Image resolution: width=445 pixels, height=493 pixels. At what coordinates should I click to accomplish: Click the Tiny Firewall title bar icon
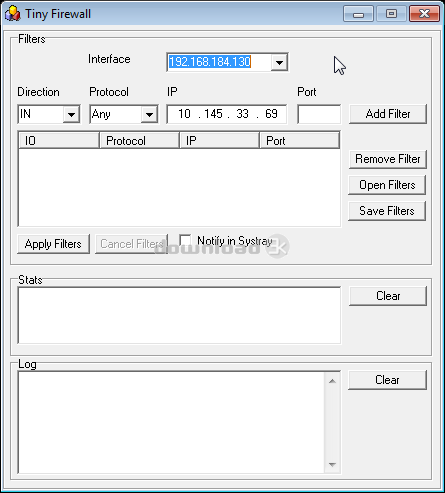pos(13,14)
